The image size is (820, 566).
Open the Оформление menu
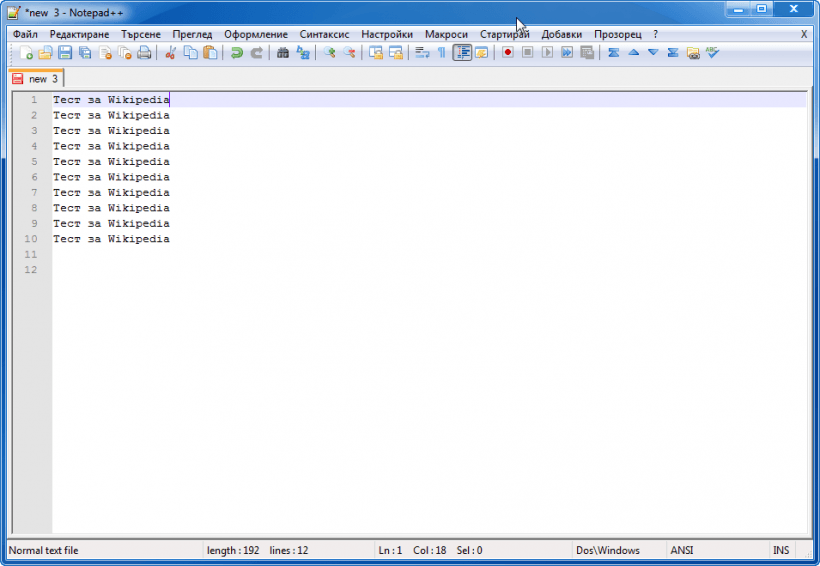[256, 34]
